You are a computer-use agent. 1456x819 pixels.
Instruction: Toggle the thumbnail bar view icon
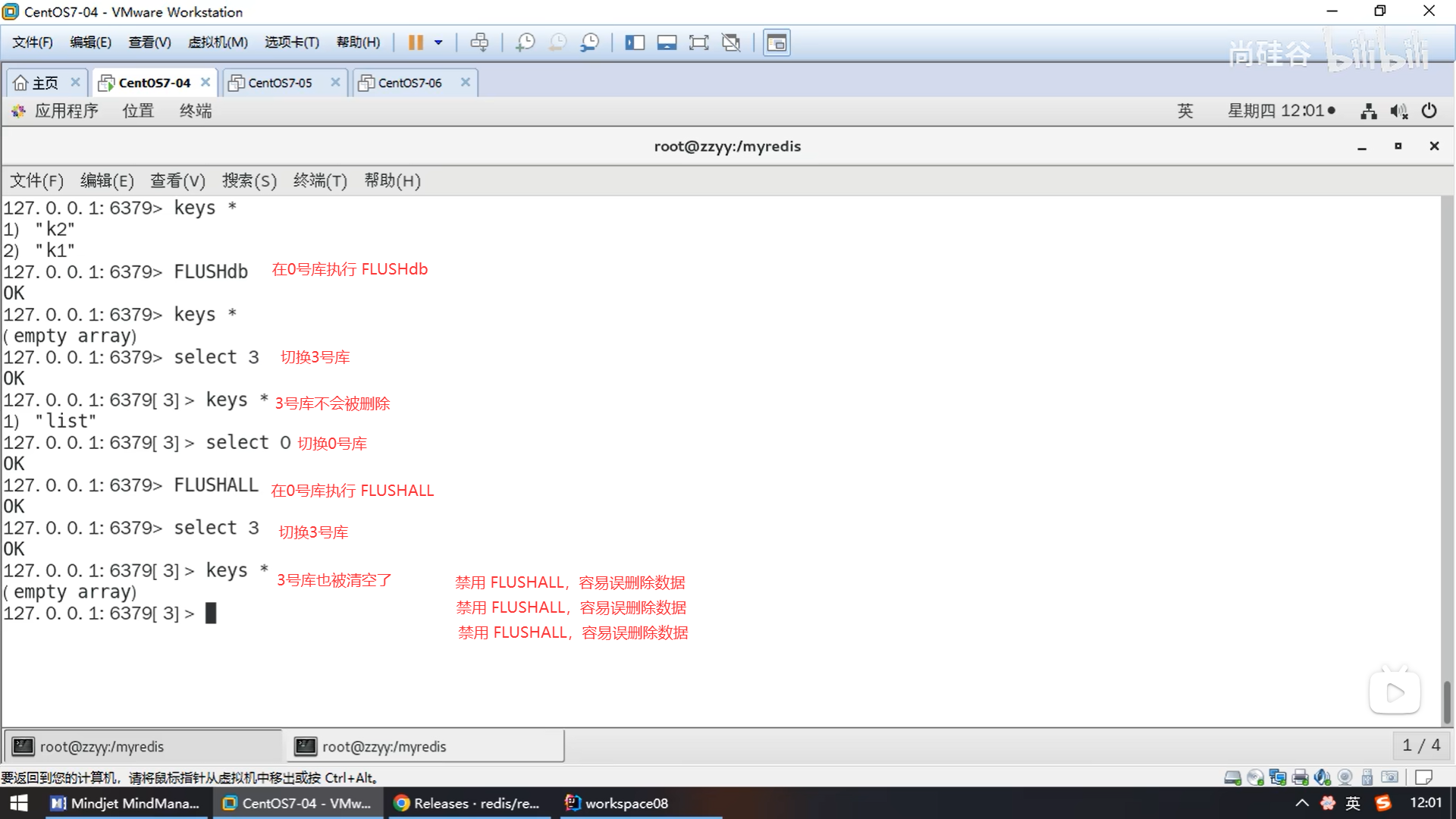pos(667,42)
